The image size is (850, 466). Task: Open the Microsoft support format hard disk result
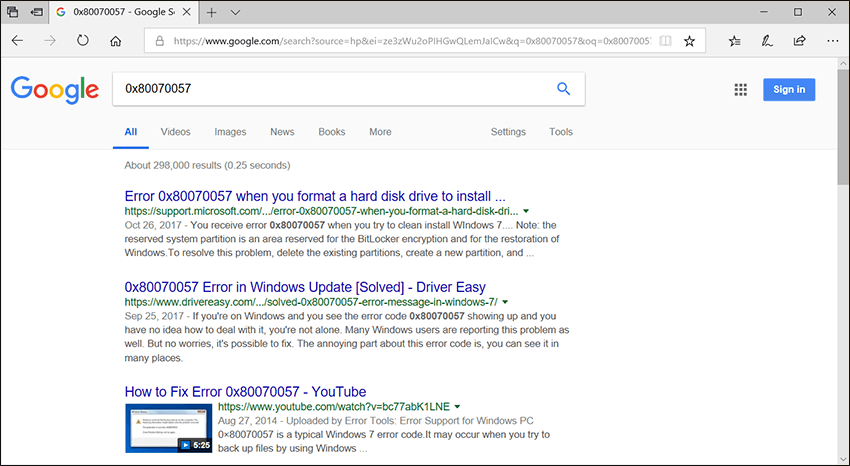click(x=315, y=196)
